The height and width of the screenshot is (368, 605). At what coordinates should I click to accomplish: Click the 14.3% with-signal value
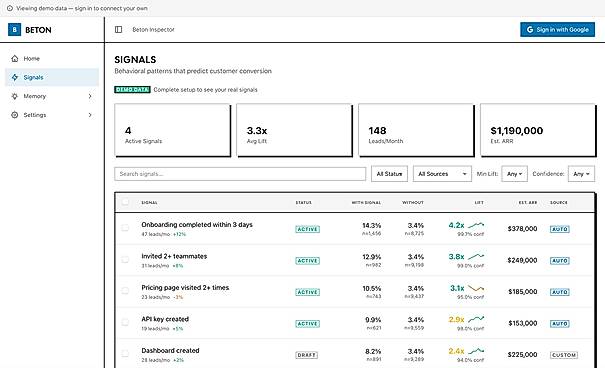372,225
